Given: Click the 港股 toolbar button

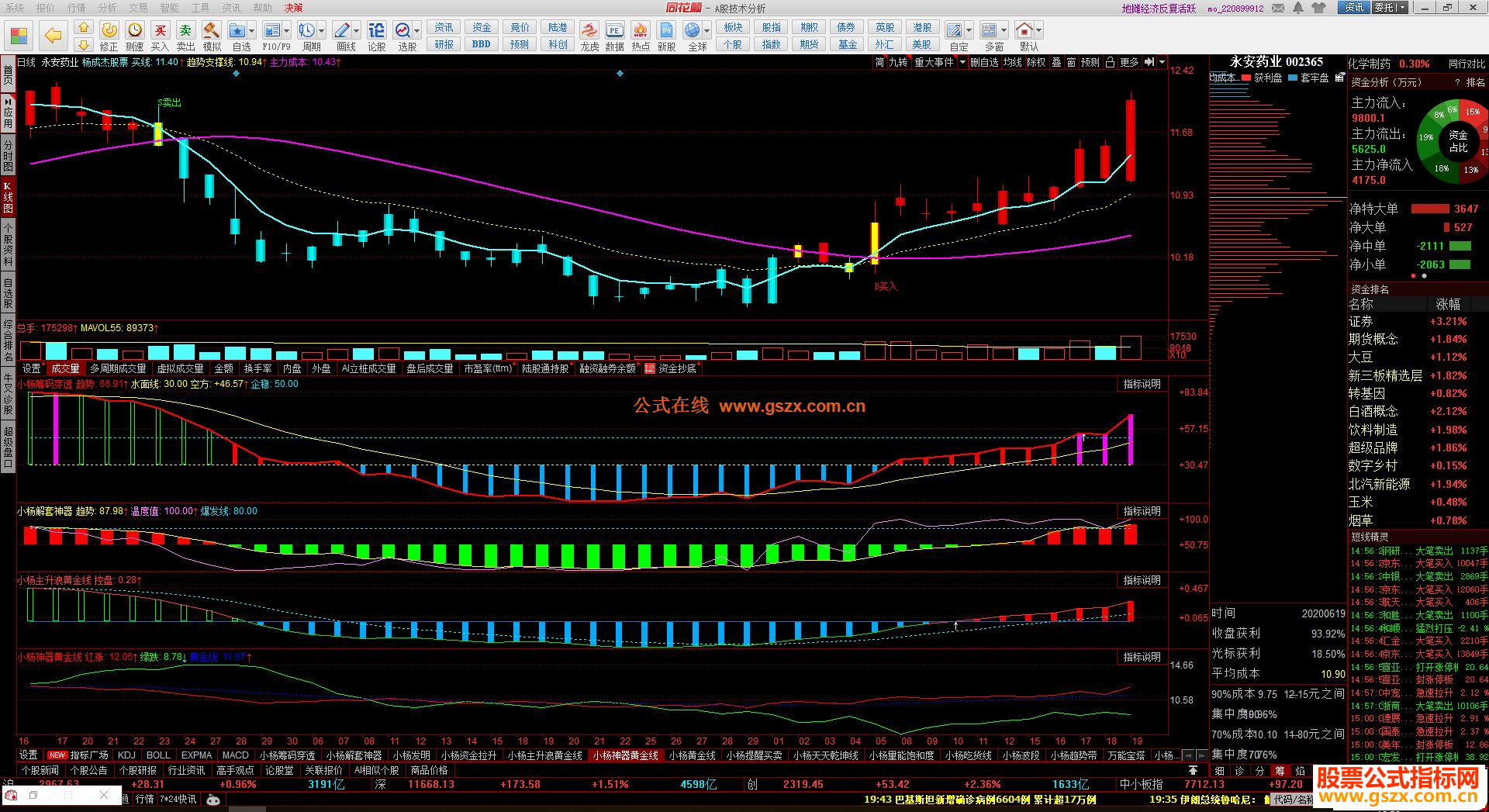Looking at the screenshot, I should tap(922, 27).
